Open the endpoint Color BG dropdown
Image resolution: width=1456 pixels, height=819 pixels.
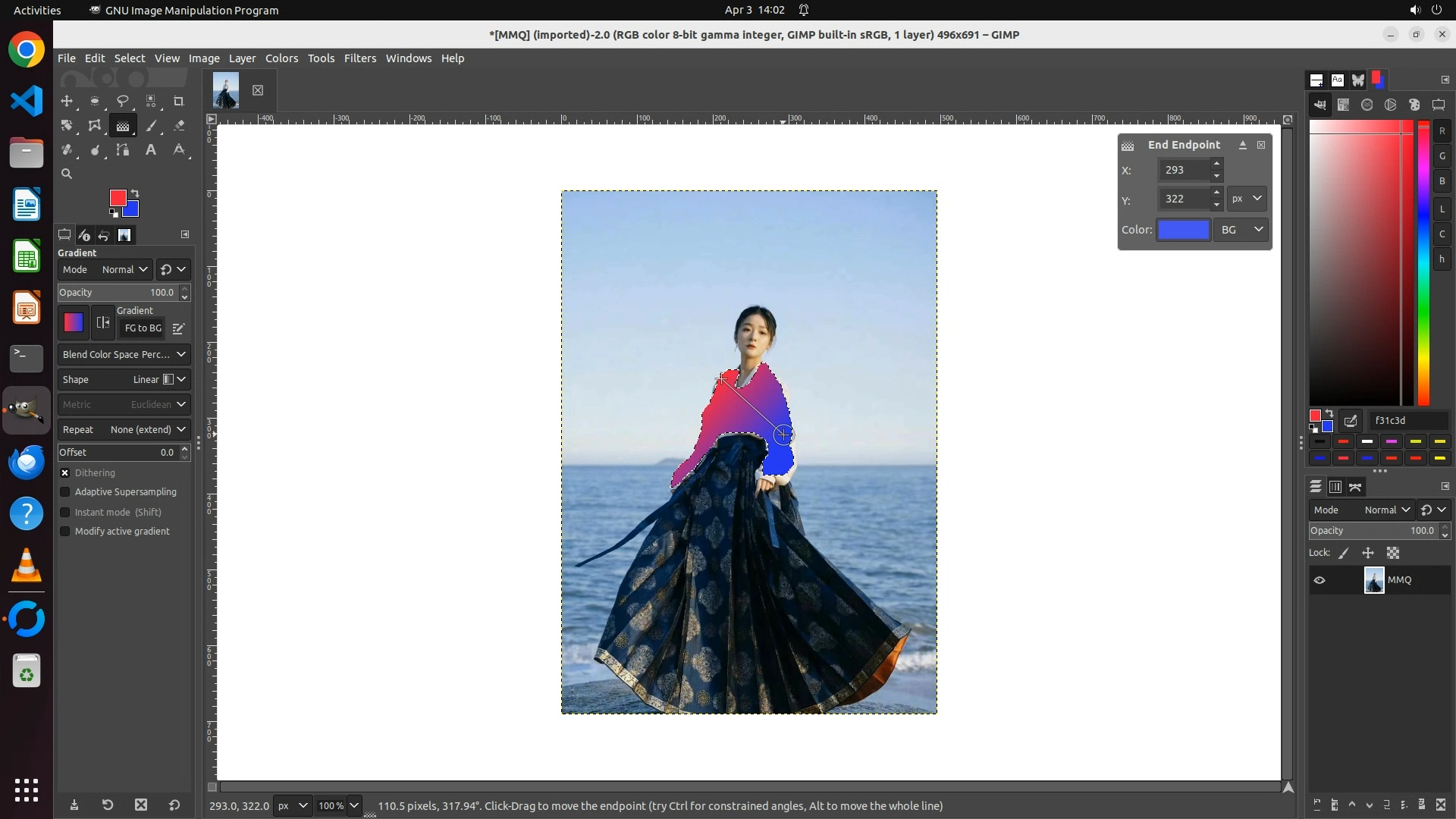coord(1241,230)
